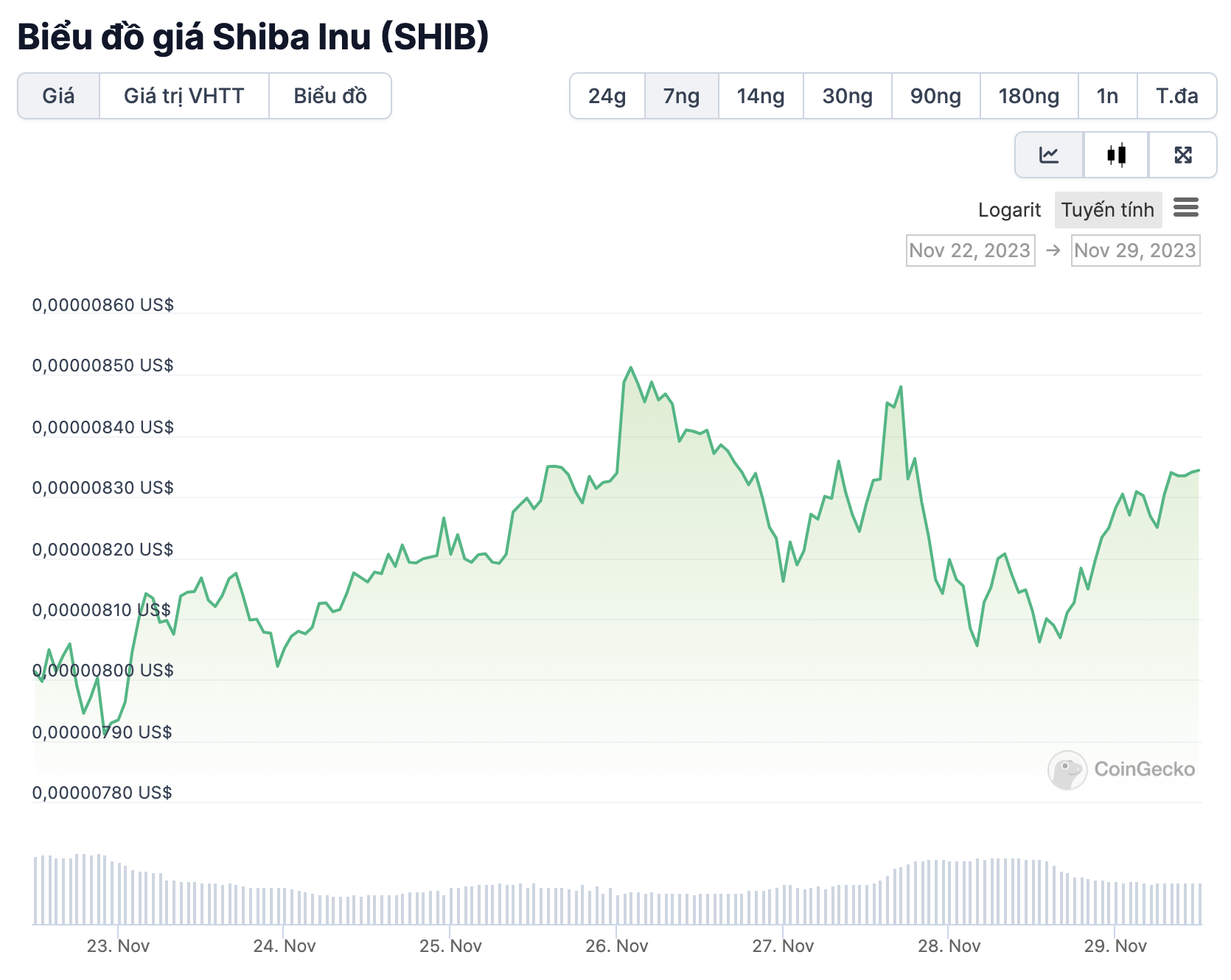This screenshot has width=1231, height=980.
Task: Click the 29. Nov date label
Action: [x=1115, y=946]
